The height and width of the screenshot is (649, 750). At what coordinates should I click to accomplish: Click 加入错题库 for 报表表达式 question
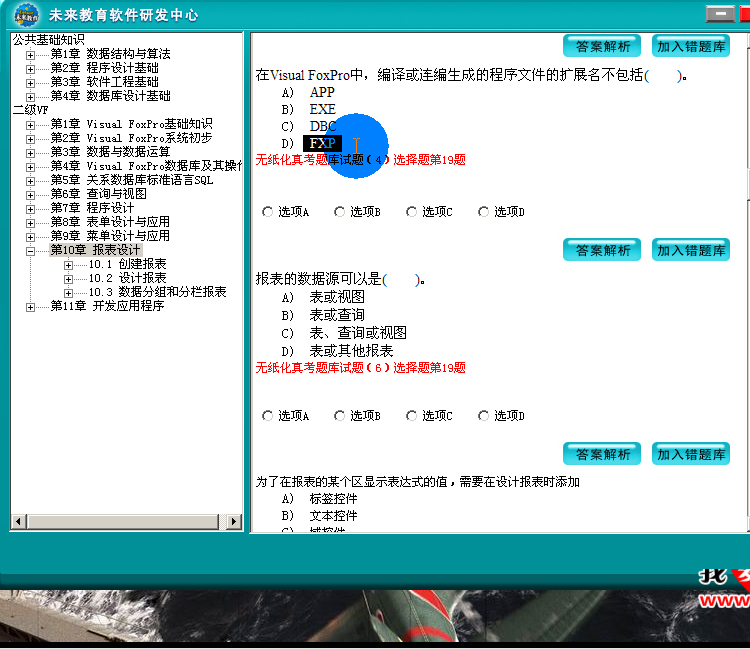coord(691,454)
